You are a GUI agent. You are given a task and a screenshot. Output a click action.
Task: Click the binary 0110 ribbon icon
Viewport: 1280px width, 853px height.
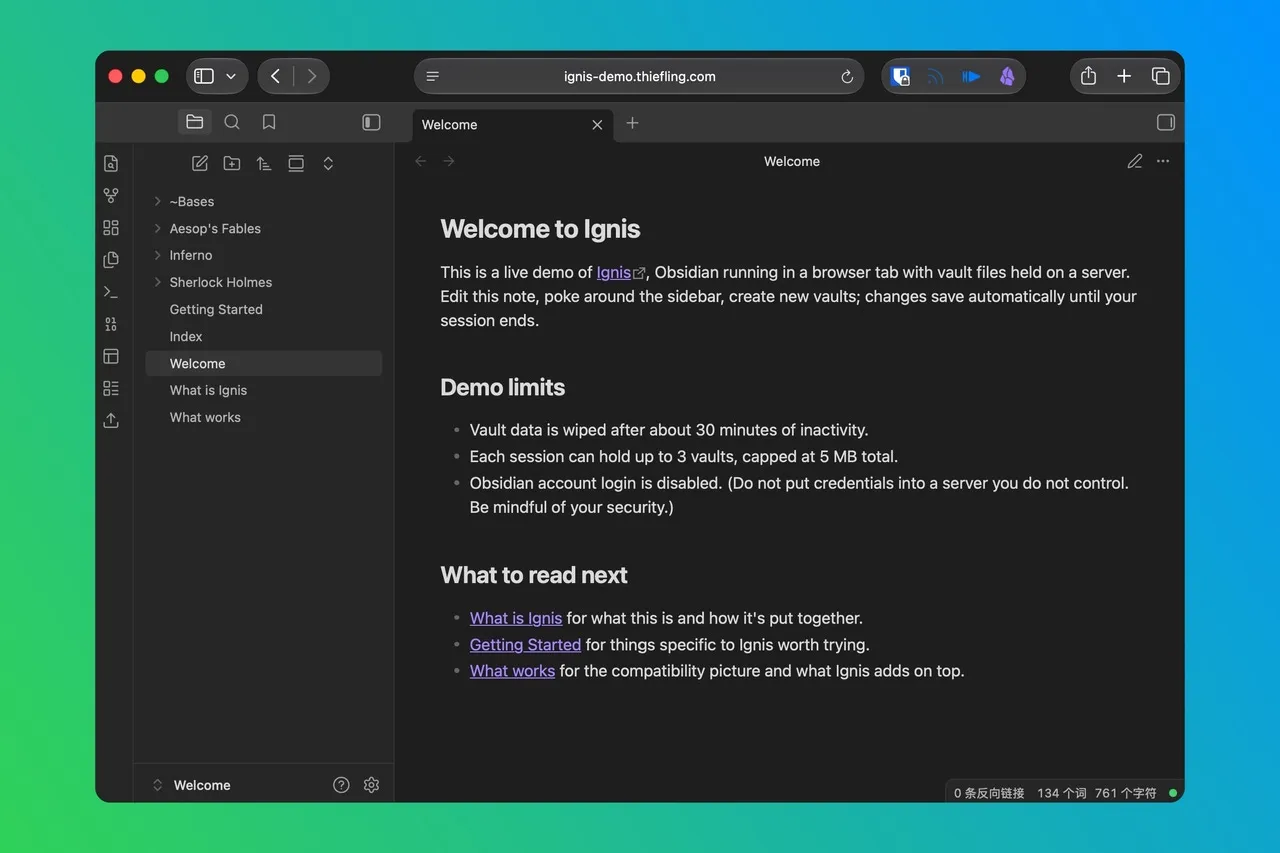(x=111, y=324)
